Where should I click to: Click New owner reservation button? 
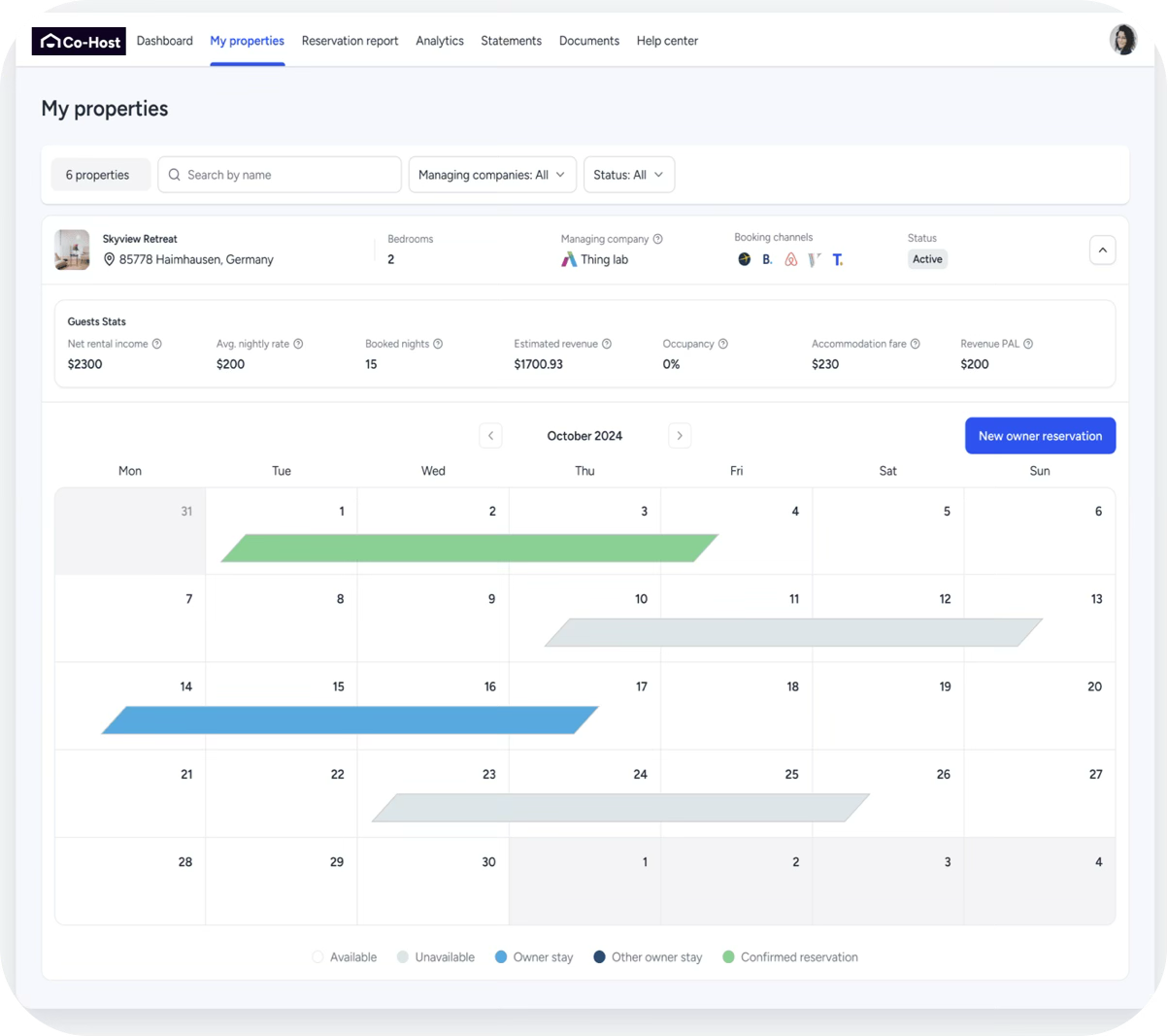(1041, 436)
